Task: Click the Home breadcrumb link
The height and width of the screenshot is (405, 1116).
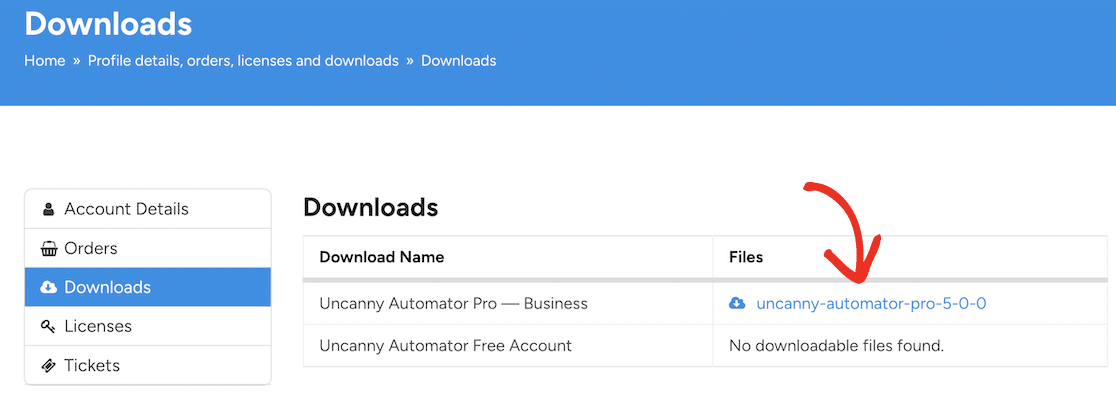Action: (x=45, y=60)
